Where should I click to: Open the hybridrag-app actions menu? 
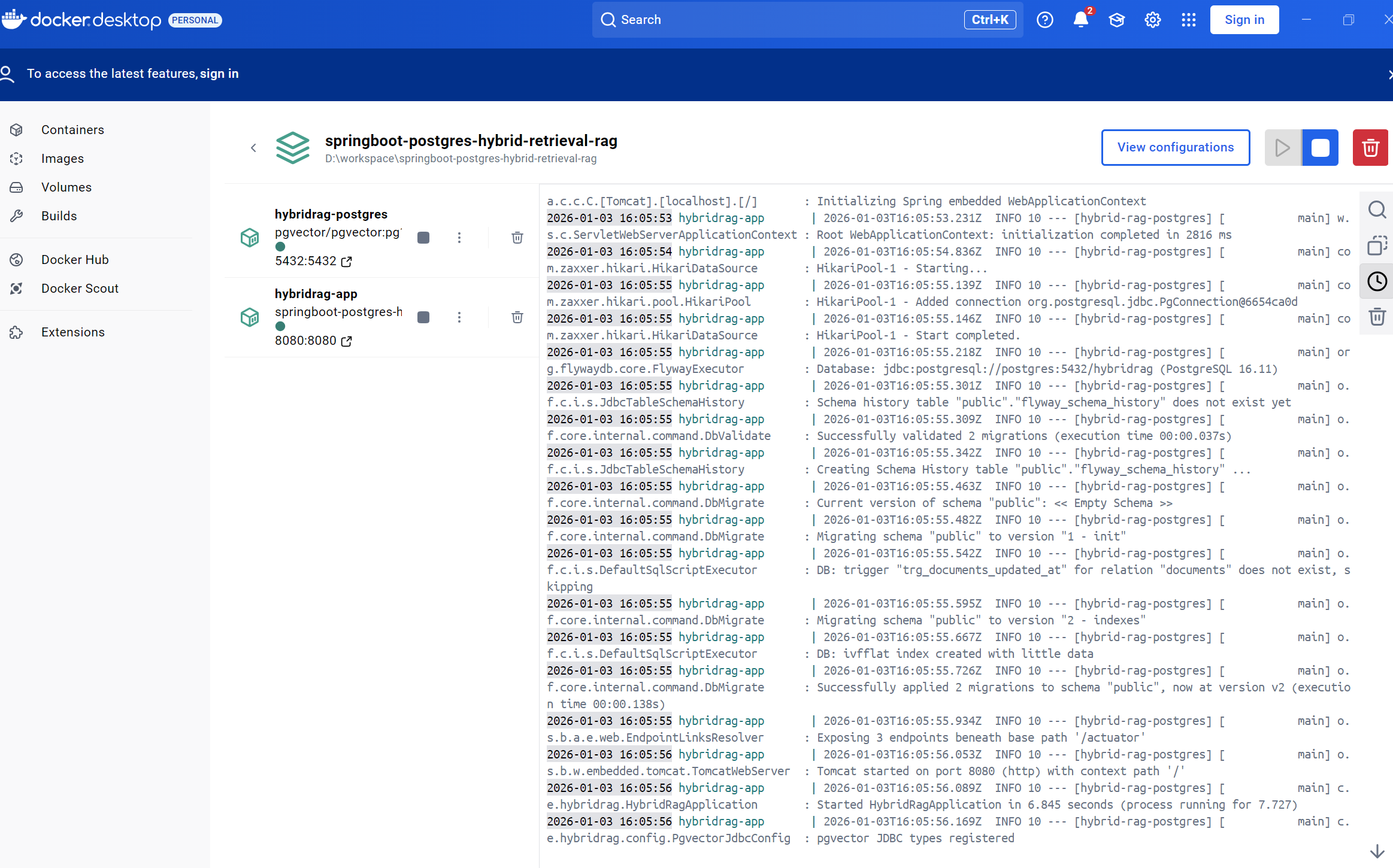click(459, 317)
